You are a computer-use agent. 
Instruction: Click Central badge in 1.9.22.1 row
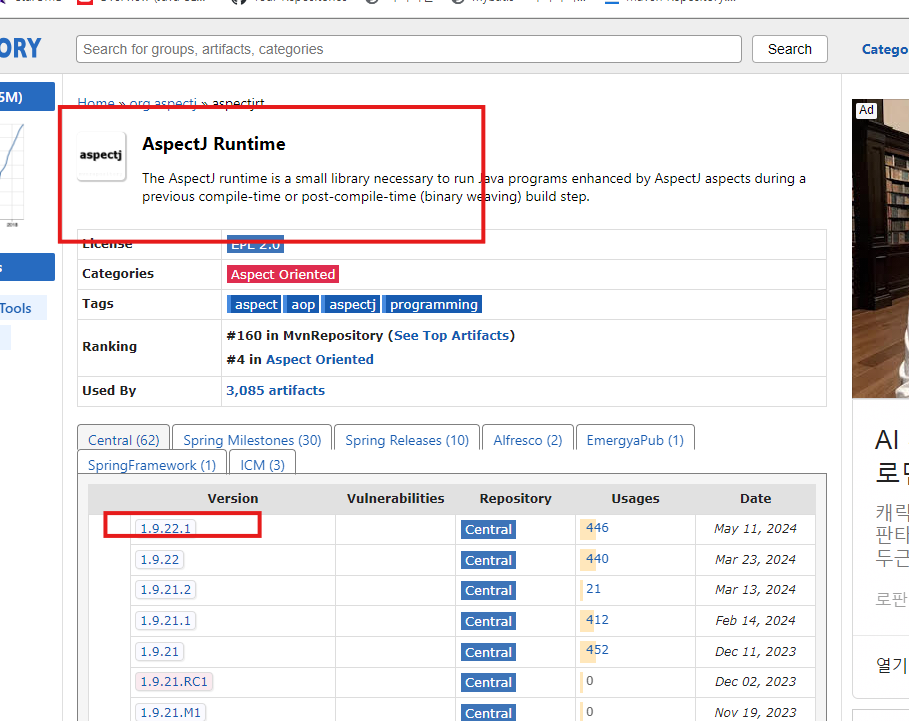[489, 529]
